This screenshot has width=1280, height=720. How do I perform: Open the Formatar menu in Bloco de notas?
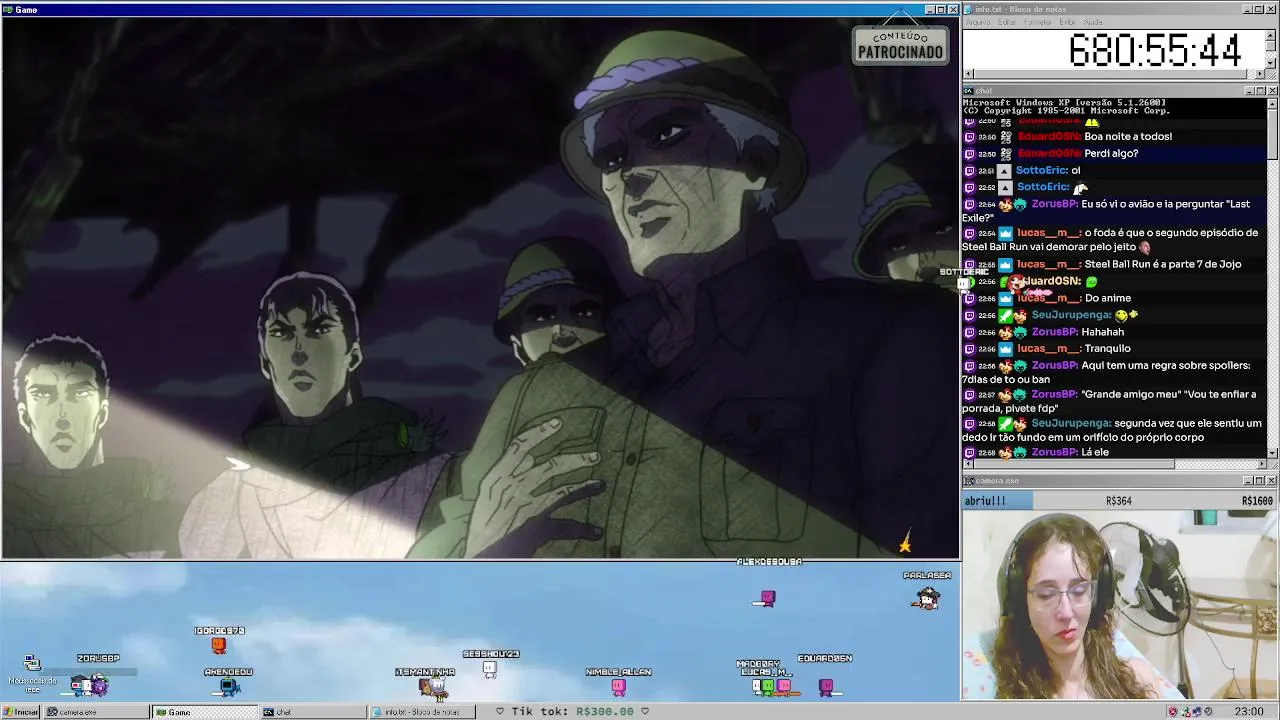tap(1038, 22)
